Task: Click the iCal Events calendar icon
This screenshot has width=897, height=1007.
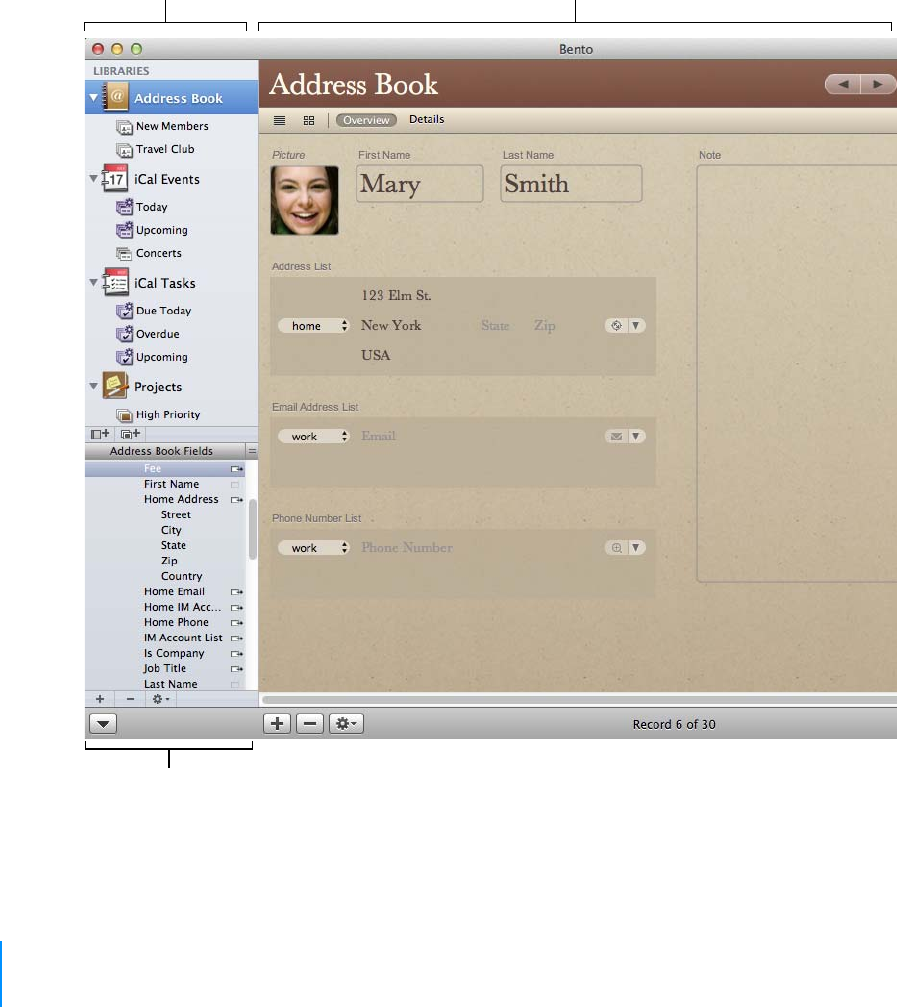Action: pyautogui.click(x=115, y=178)
